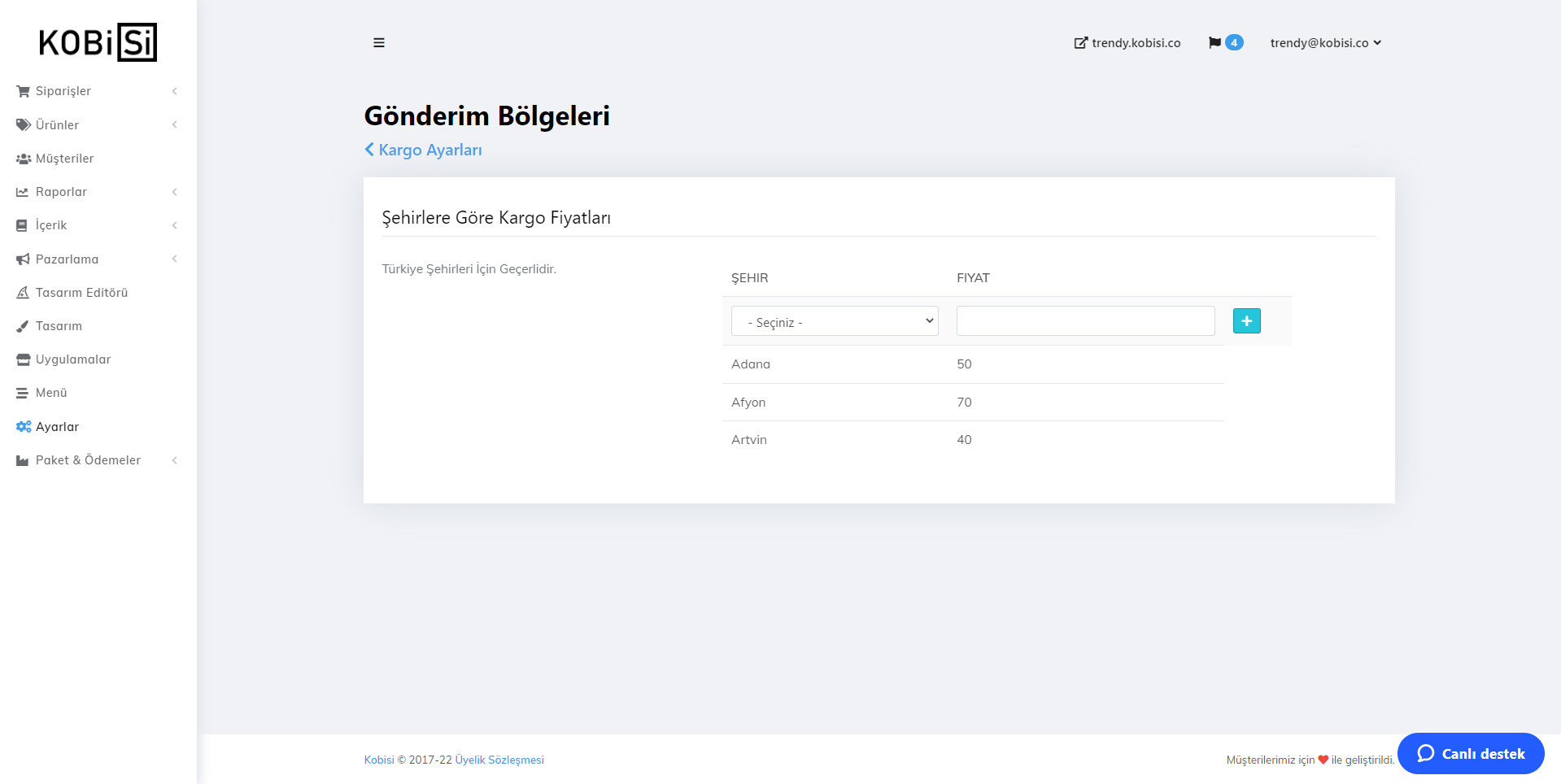Expand the Raporlar submenu chevron

(174, 192)
